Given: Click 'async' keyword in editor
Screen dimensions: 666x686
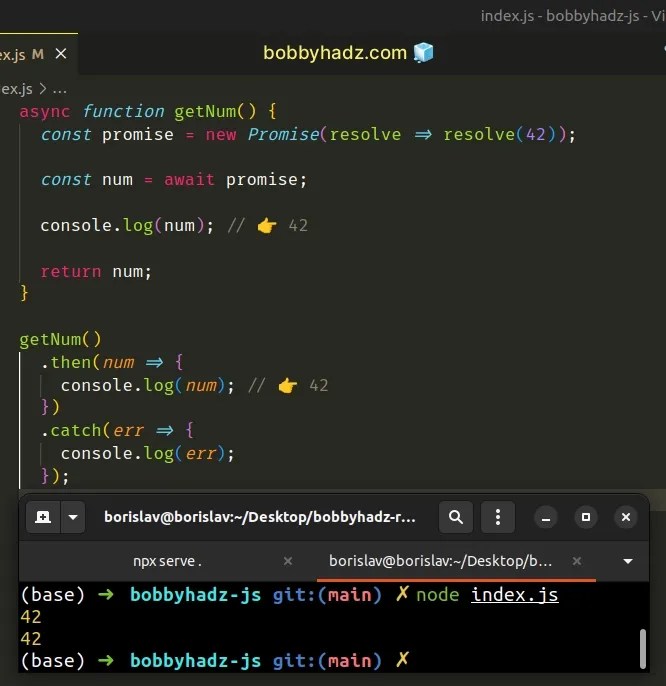Looking at the screenshot, I should [45, 112].
